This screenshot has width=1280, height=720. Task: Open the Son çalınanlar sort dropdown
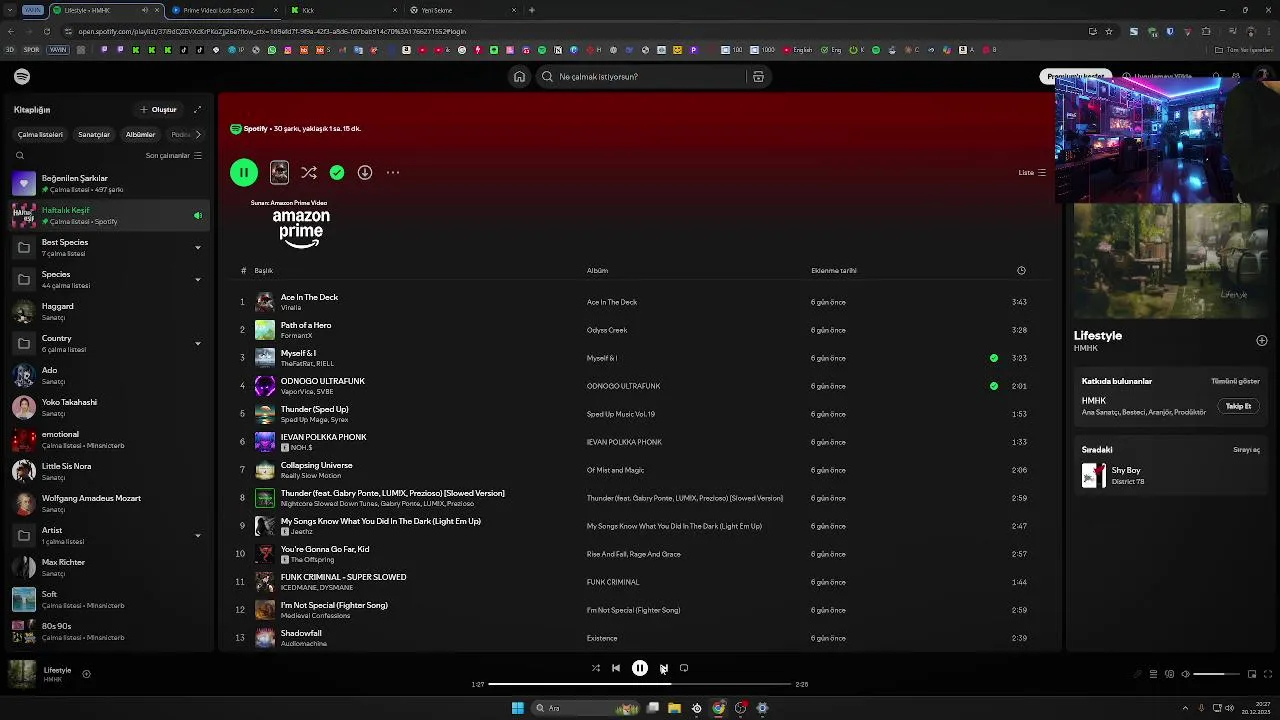[173, 156]
